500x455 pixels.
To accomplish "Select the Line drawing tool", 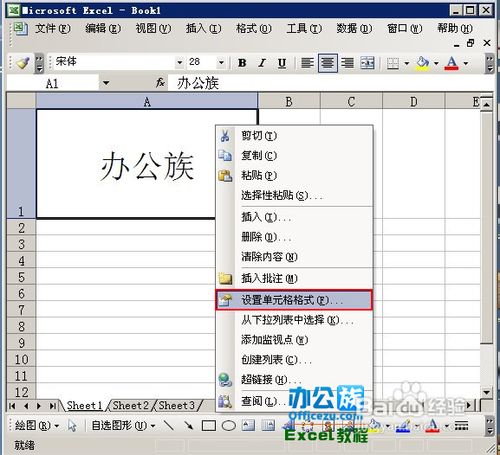I will pyautogui.click(x=169, y=425).
